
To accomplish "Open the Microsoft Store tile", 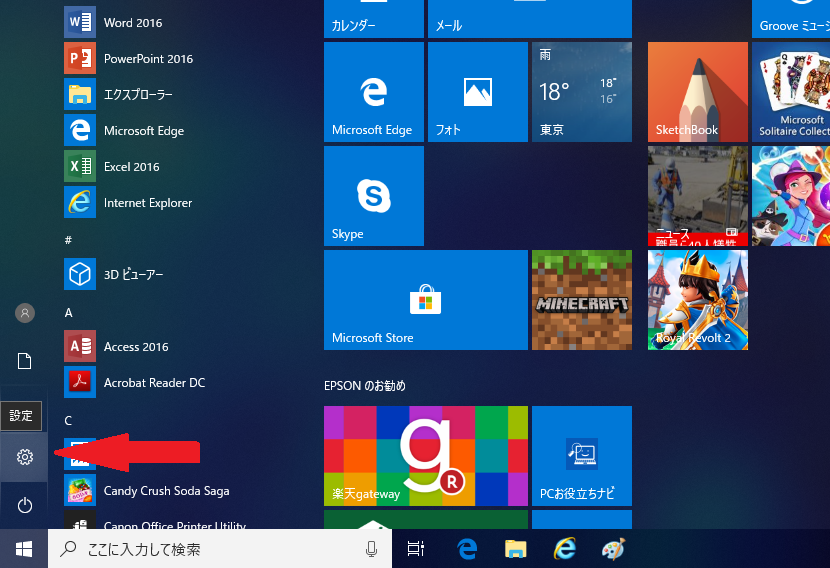I will (426, 300).
